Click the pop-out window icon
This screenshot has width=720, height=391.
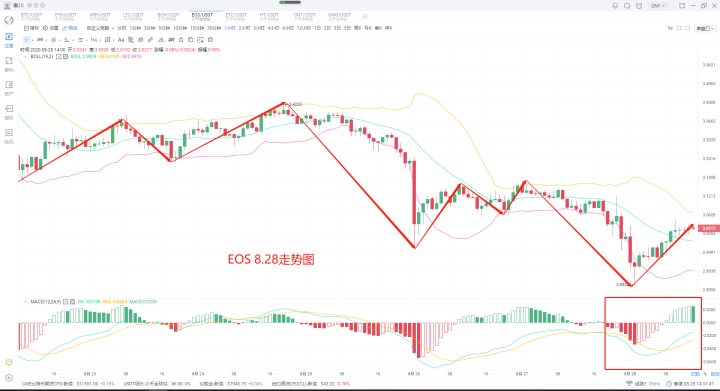pos(682,6)
